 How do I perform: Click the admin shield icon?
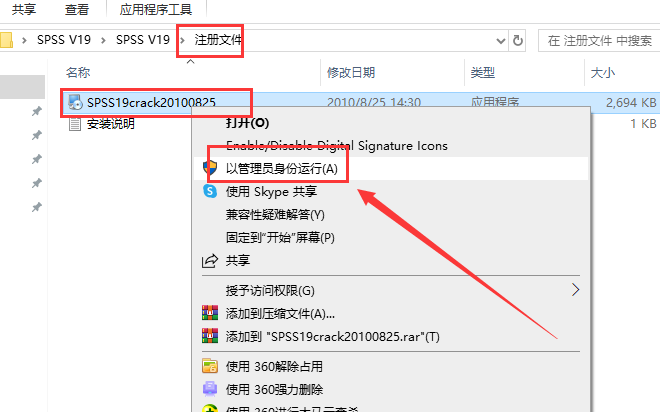210,168
